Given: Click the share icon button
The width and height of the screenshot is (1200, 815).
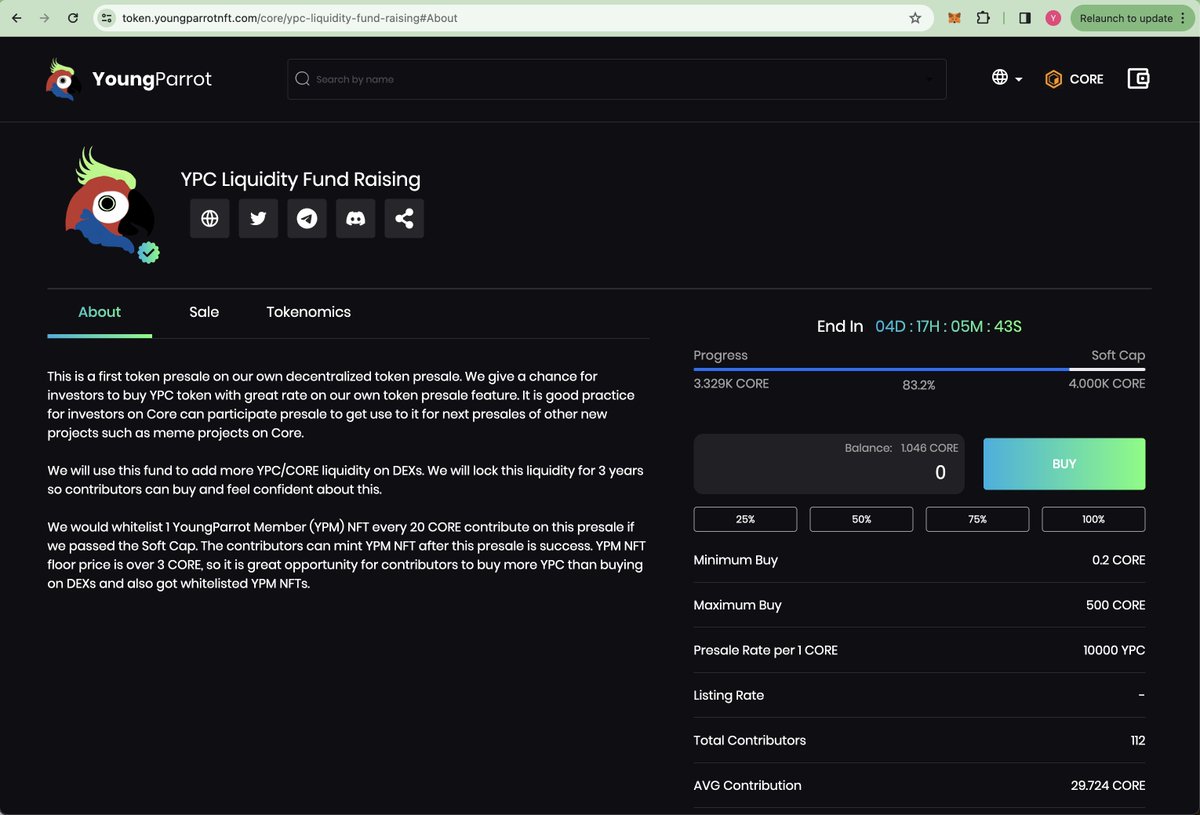Looking at the screenshot, I should tap(404, 218).
